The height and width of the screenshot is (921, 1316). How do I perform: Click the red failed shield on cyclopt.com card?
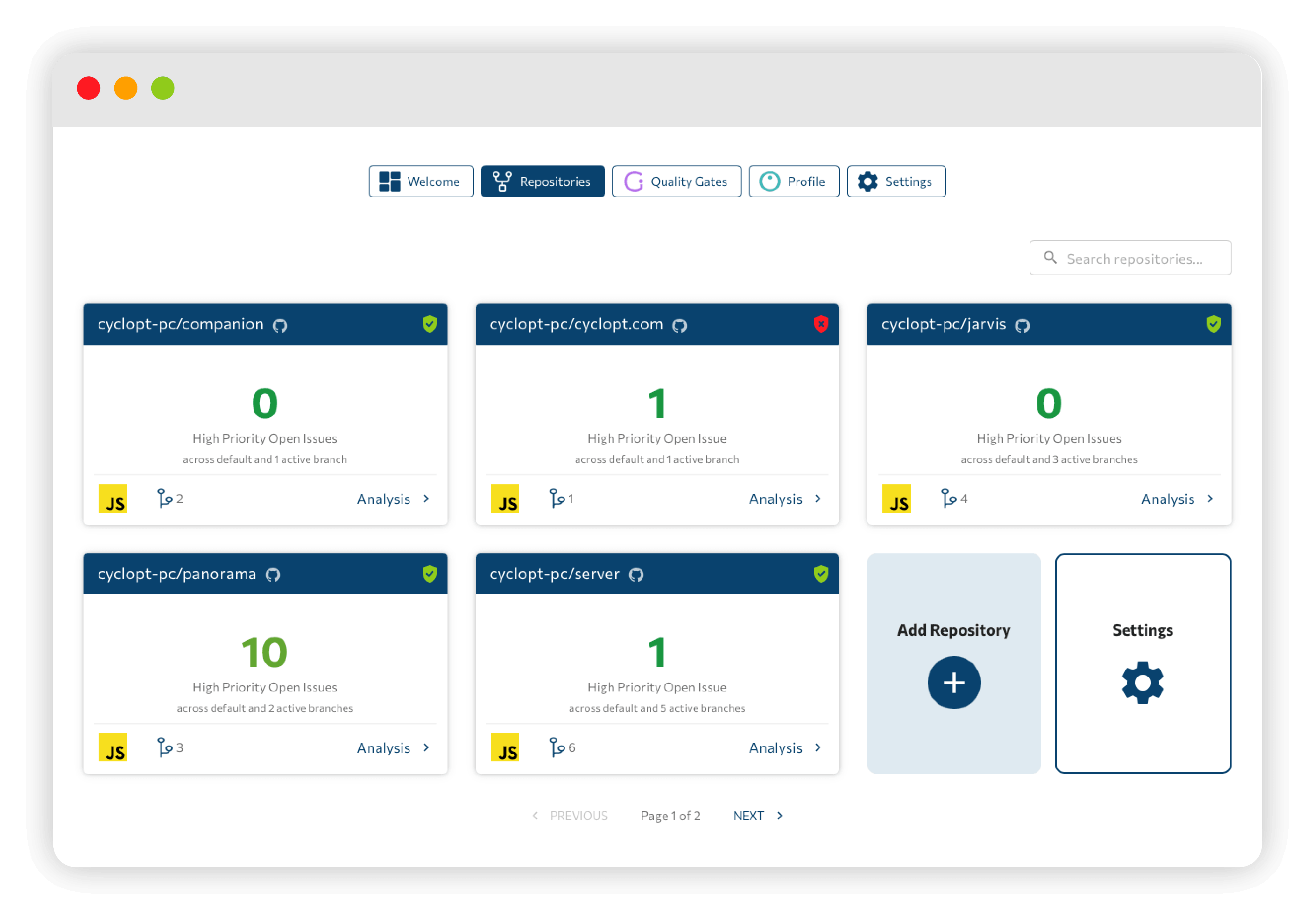pyautogui.click(x=821, y=324)
